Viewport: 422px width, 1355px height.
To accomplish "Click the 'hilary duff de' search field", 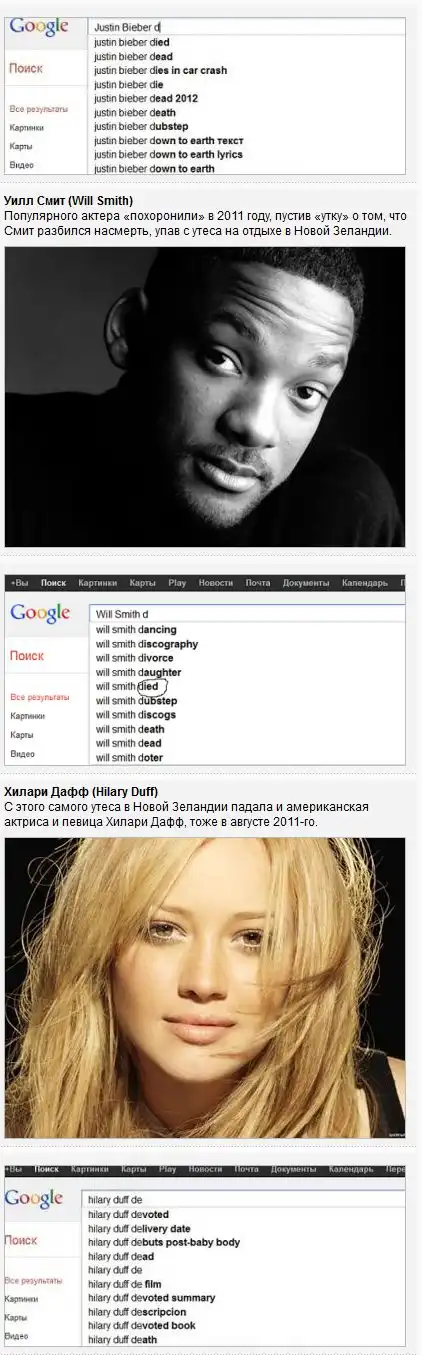I will coord(243,1199).
